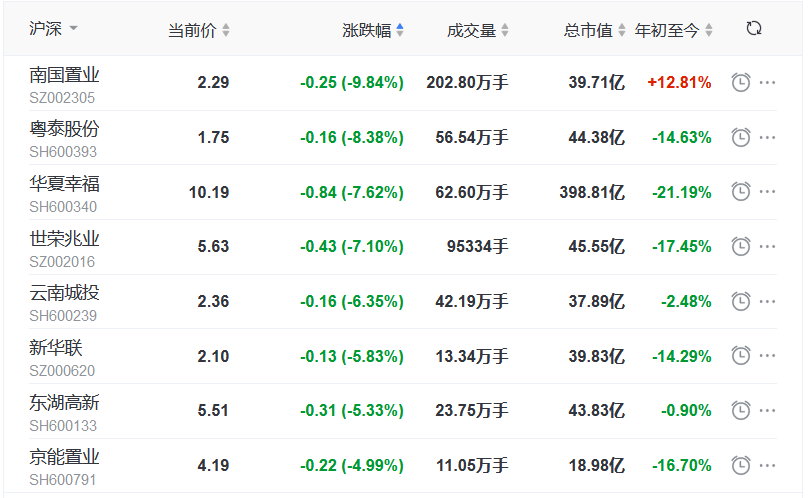The height and width of the screenshot is (498, 808).
Task: Click the +12.81% year-to-date value
Action: click(679, 82)
